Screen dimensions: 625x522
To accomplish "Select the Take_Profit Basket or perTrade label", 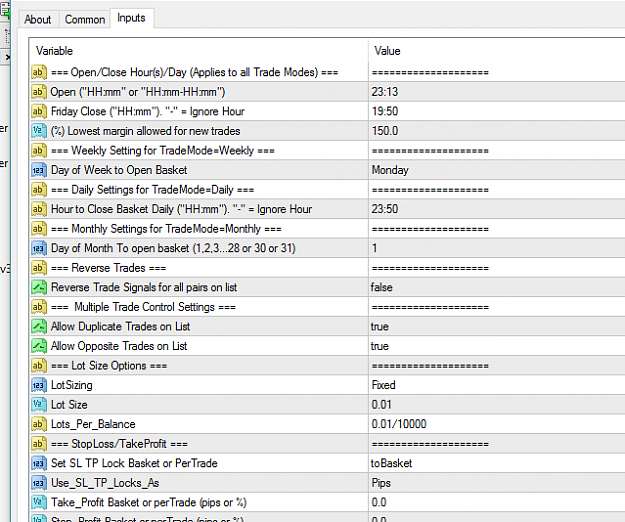I will (149, 503).
